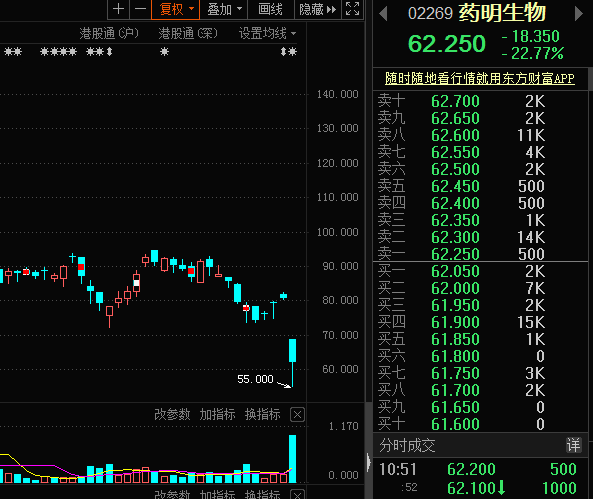Click the 买七 bid price 61.750
The height and width of the screenshot is (499, 593).
tap(455, 373)
